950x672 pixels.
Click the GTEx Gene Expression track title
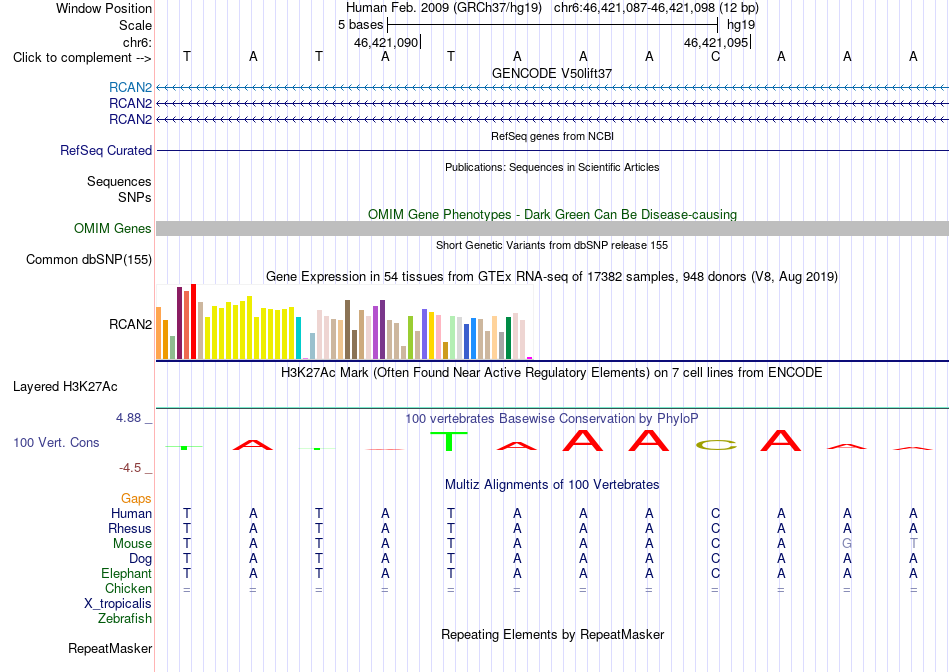point(552,277)
